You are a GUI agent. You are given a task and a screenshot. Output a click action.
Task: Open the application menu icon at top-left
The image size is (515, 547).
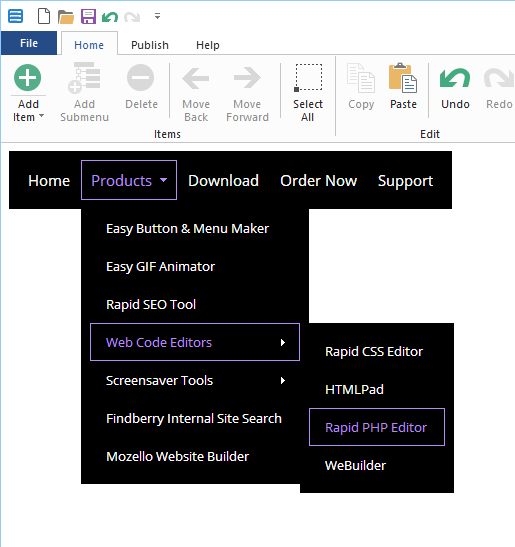point(16,16)
